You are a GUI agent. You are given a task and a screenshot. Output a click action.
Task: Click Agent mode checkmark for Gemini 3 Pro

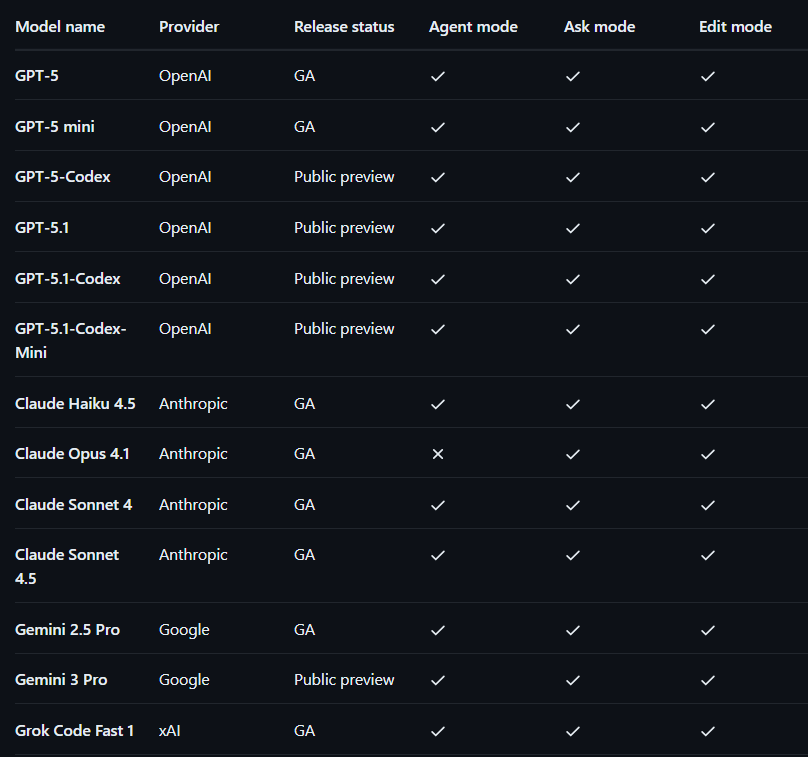pyautogui.click(x=437, y=680)
